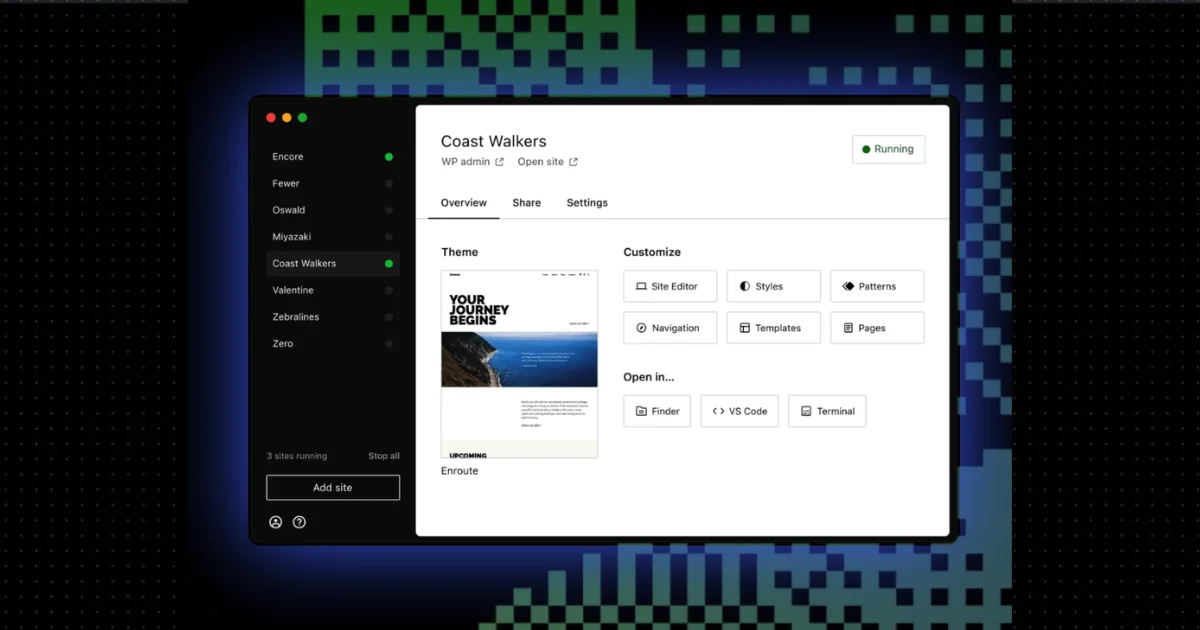1200x630 pixels.
Task: Click the Coast Walkers site title
Action: 494,141
